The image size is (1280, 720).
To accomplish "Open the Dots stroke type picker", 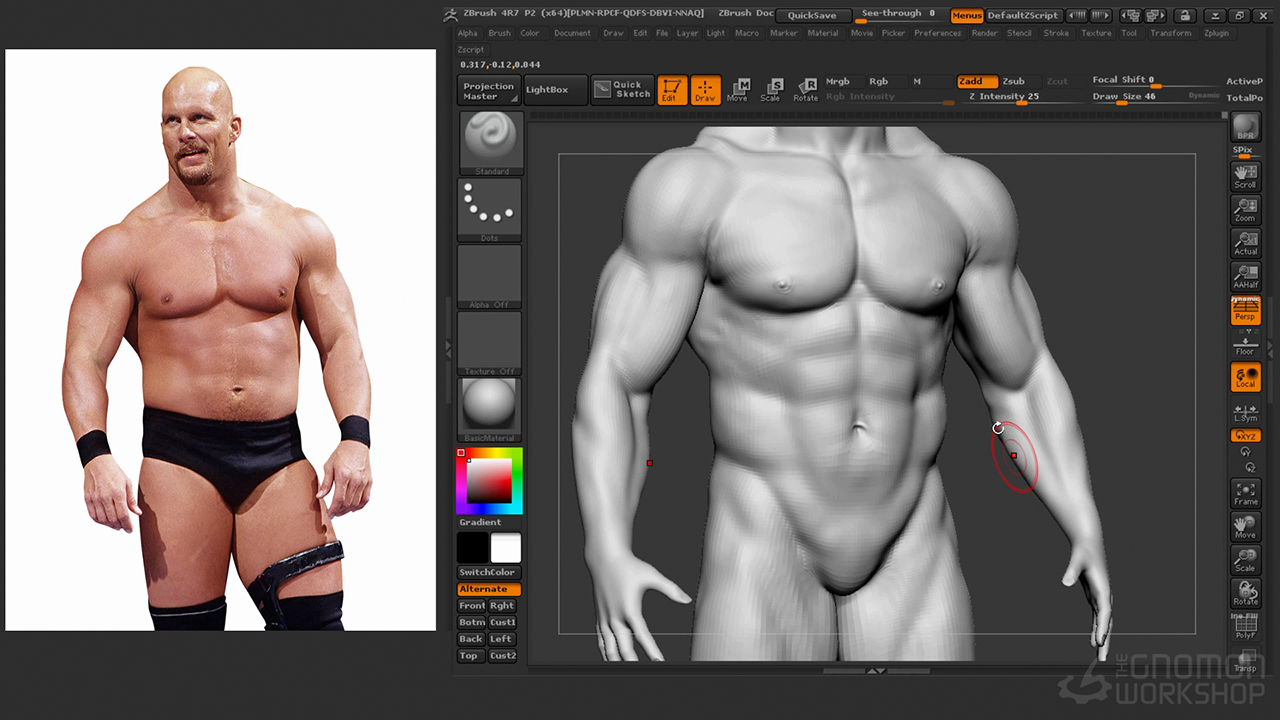I will click(490, 209).
